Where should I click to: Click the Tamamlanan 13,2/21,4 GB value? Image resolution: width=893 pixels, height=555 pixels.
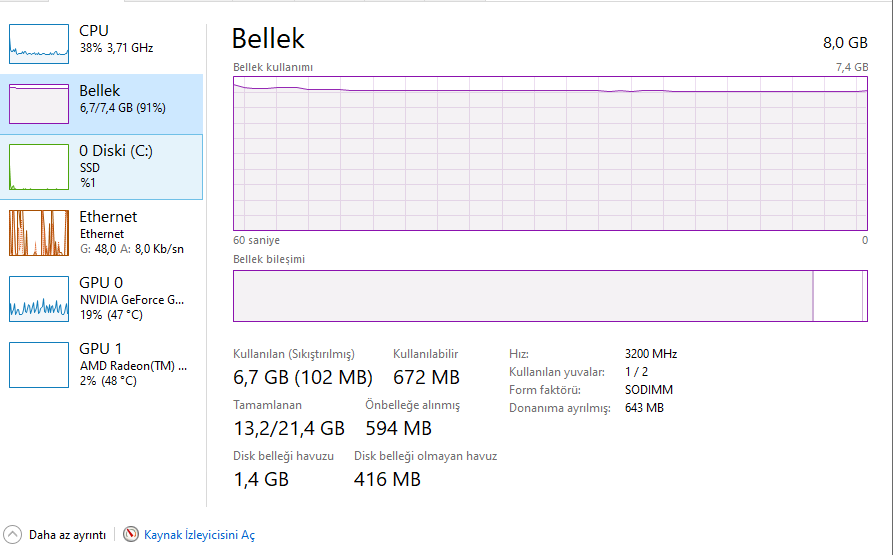[288, 428]
